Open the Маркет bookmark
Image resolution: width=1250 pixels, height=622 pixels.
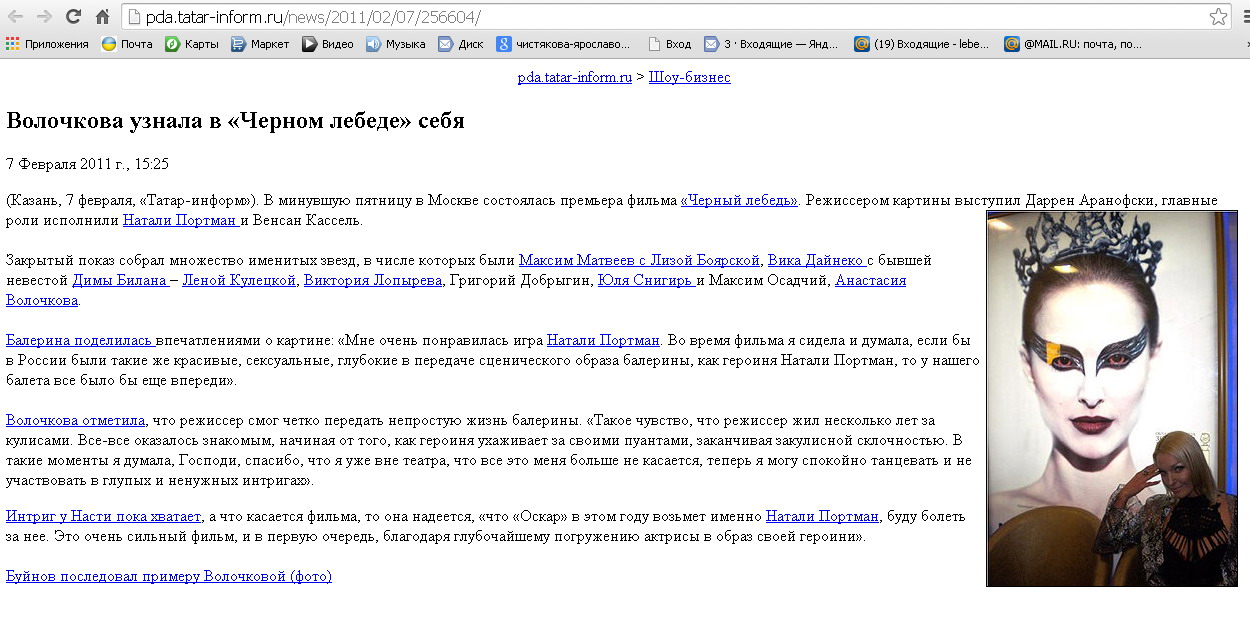click(x=260, y=44)
